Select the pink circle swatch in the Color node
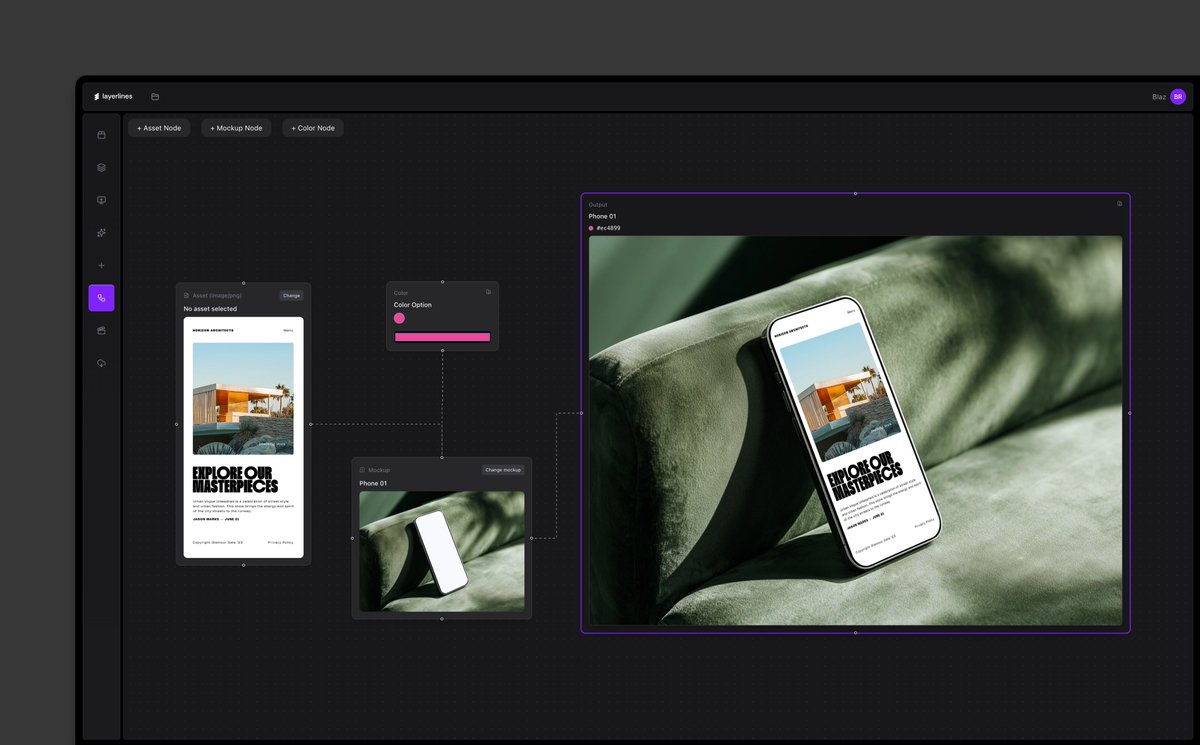The height and width of the screenshot is (745, 1200). coord(399,317)
